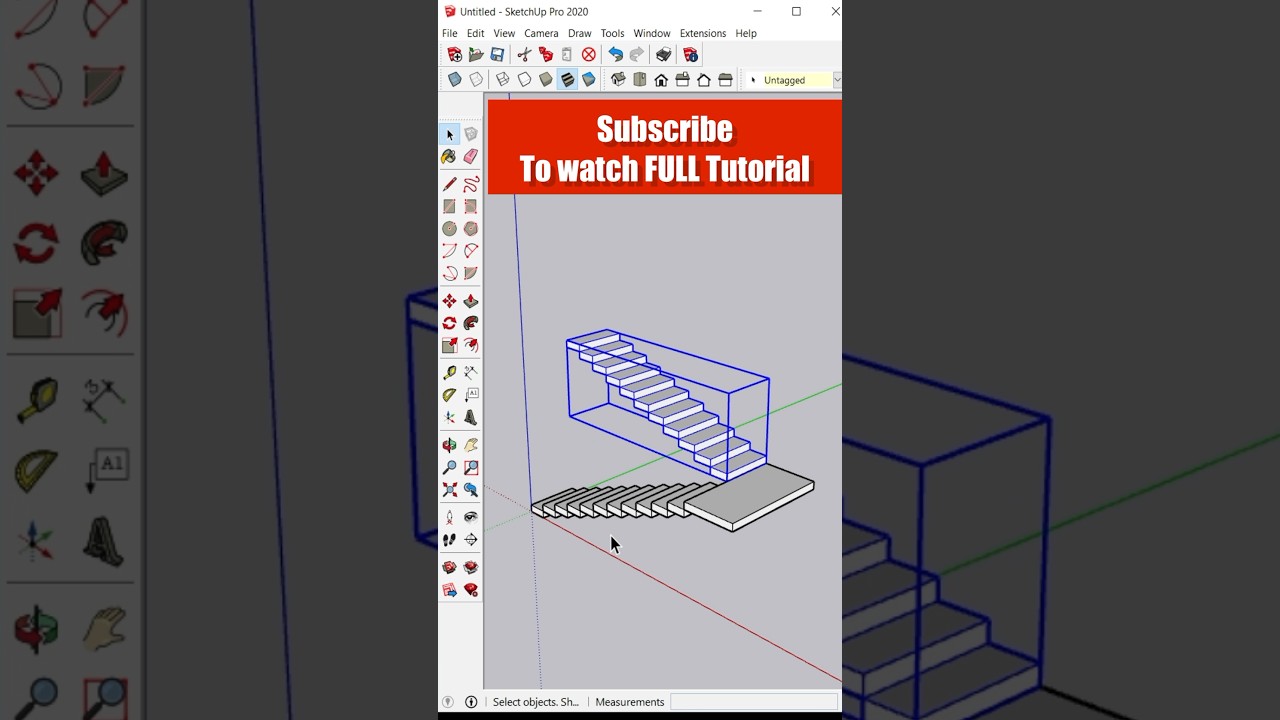Select the Zoom Window tool
Image resolution: width=1280 pixels, height=720 pixels.
(471, 467)
